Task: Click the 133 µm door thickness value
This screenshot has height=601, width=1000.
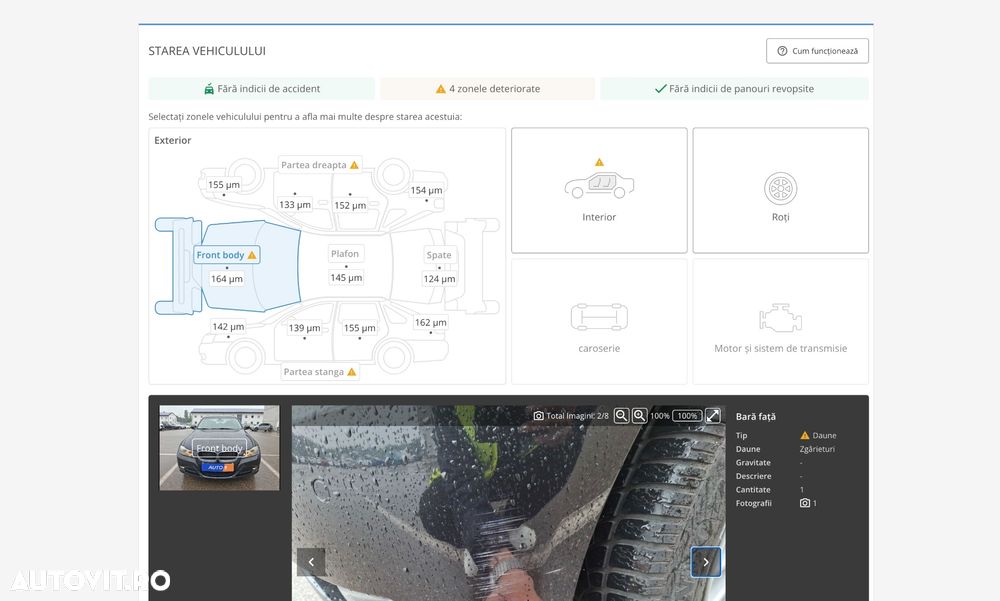Action: 295,205
